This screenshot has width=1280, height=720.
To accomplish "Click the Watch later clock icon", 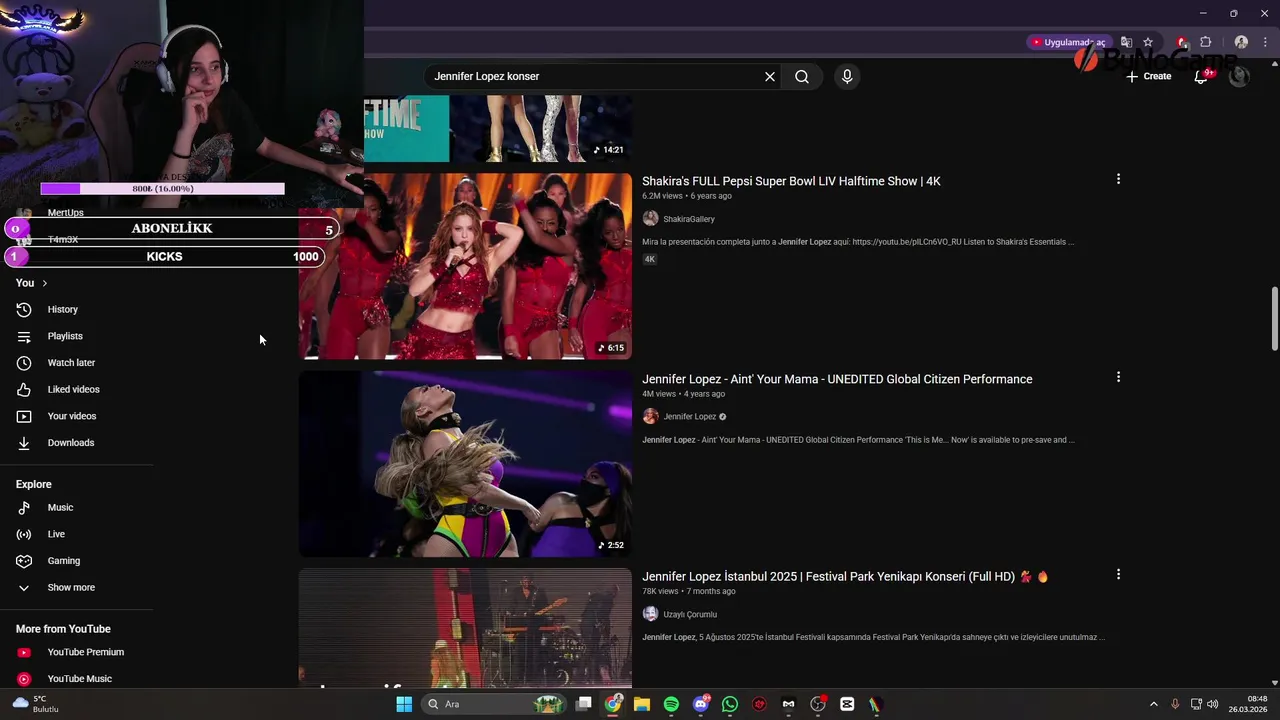I will [24, 363].
